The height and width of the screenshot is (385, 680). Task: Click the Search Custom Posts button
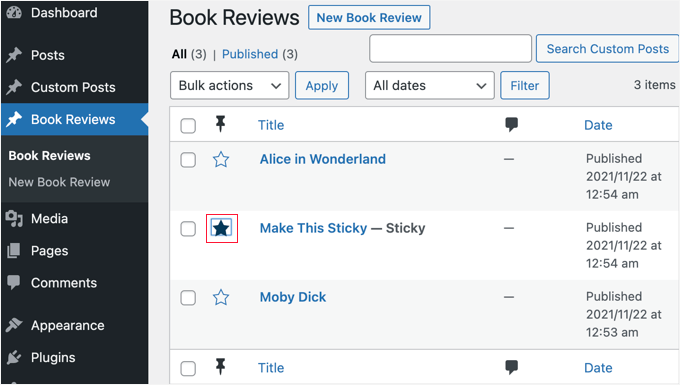[608, 49]
